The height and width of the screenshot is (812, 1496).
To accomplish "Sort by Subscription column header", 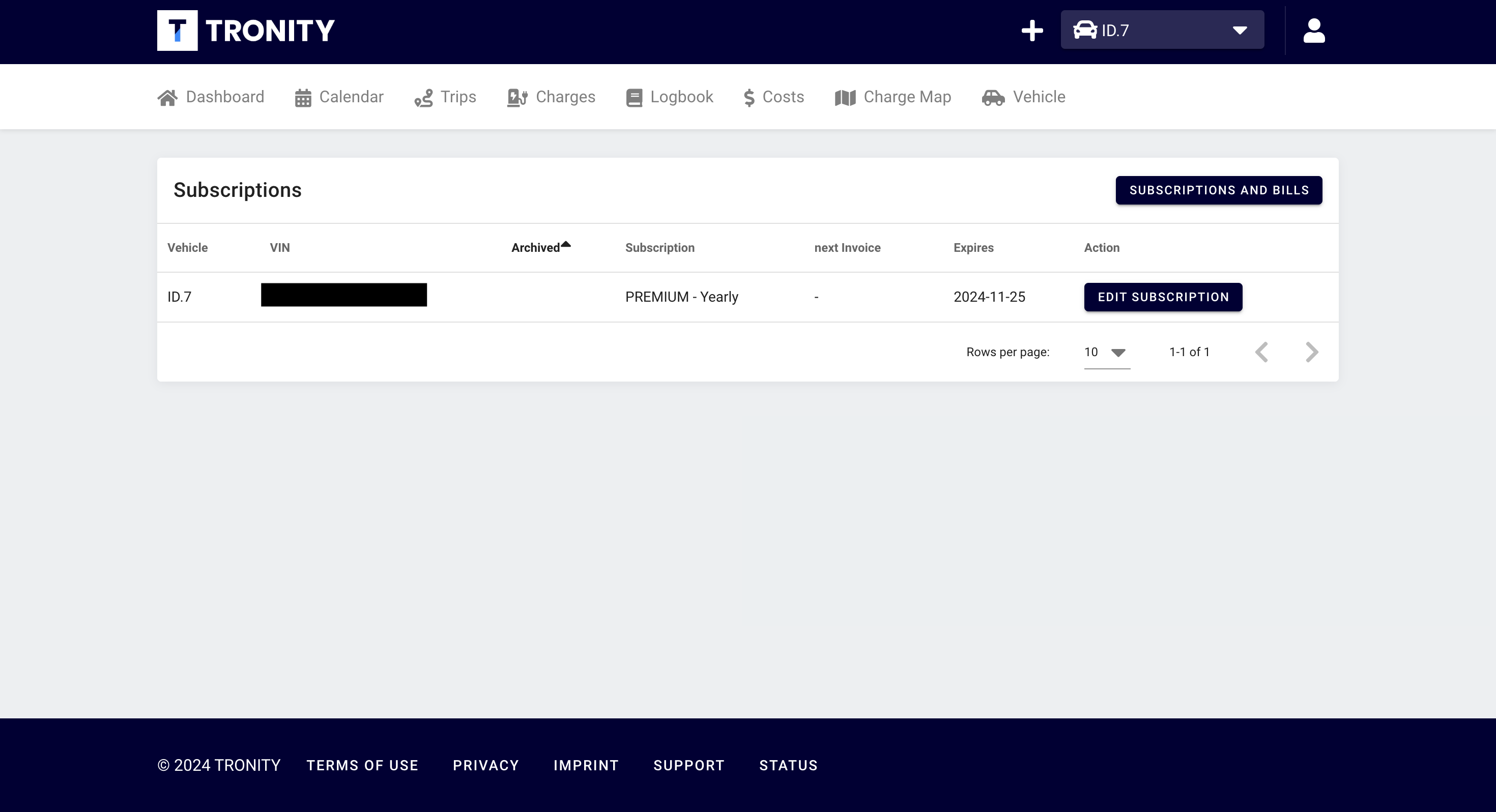I will [x=660, y=247].
